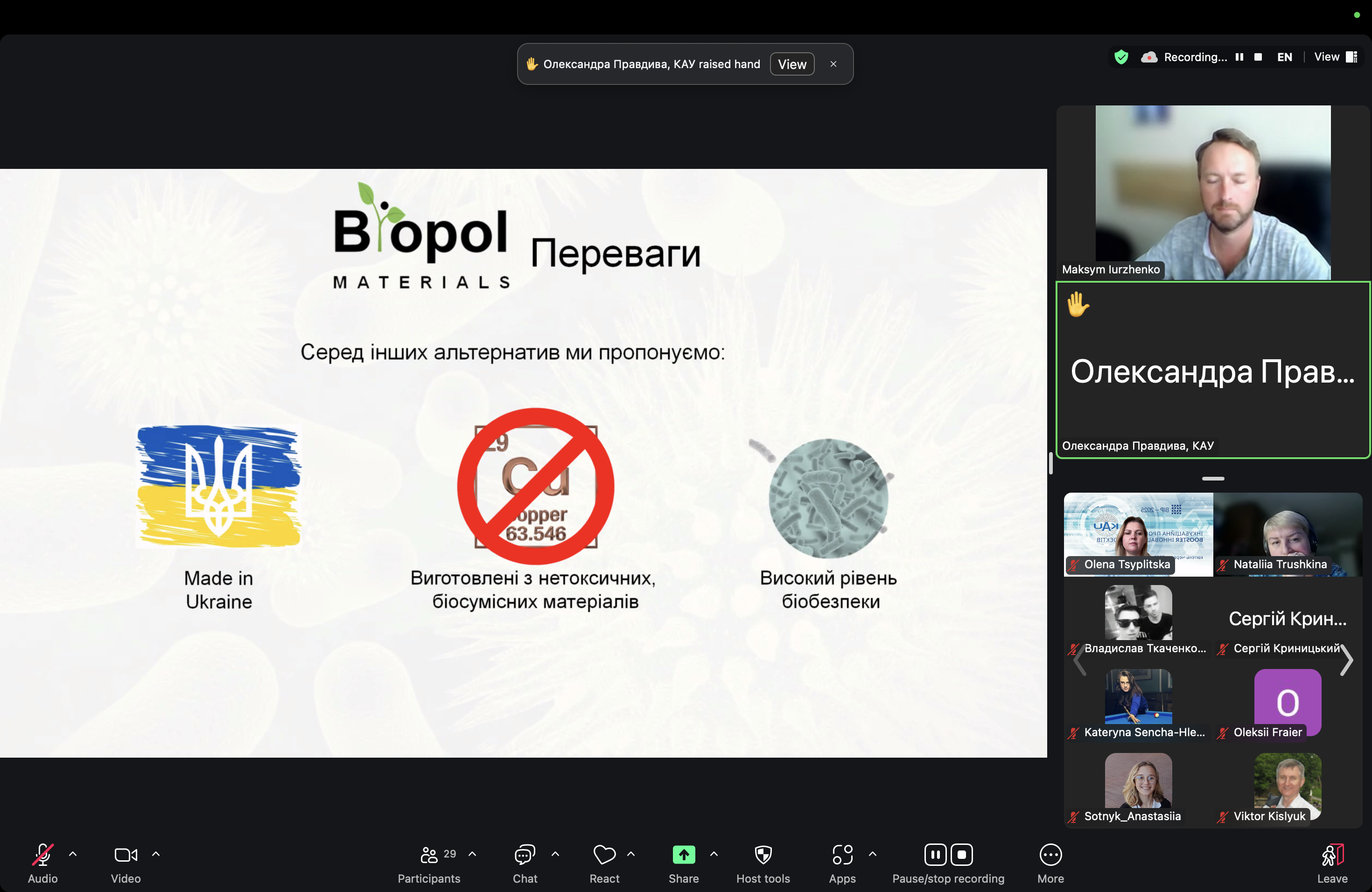Open the View layout menu
The image size is (1372, 892).
click(x=1335, y=57)
